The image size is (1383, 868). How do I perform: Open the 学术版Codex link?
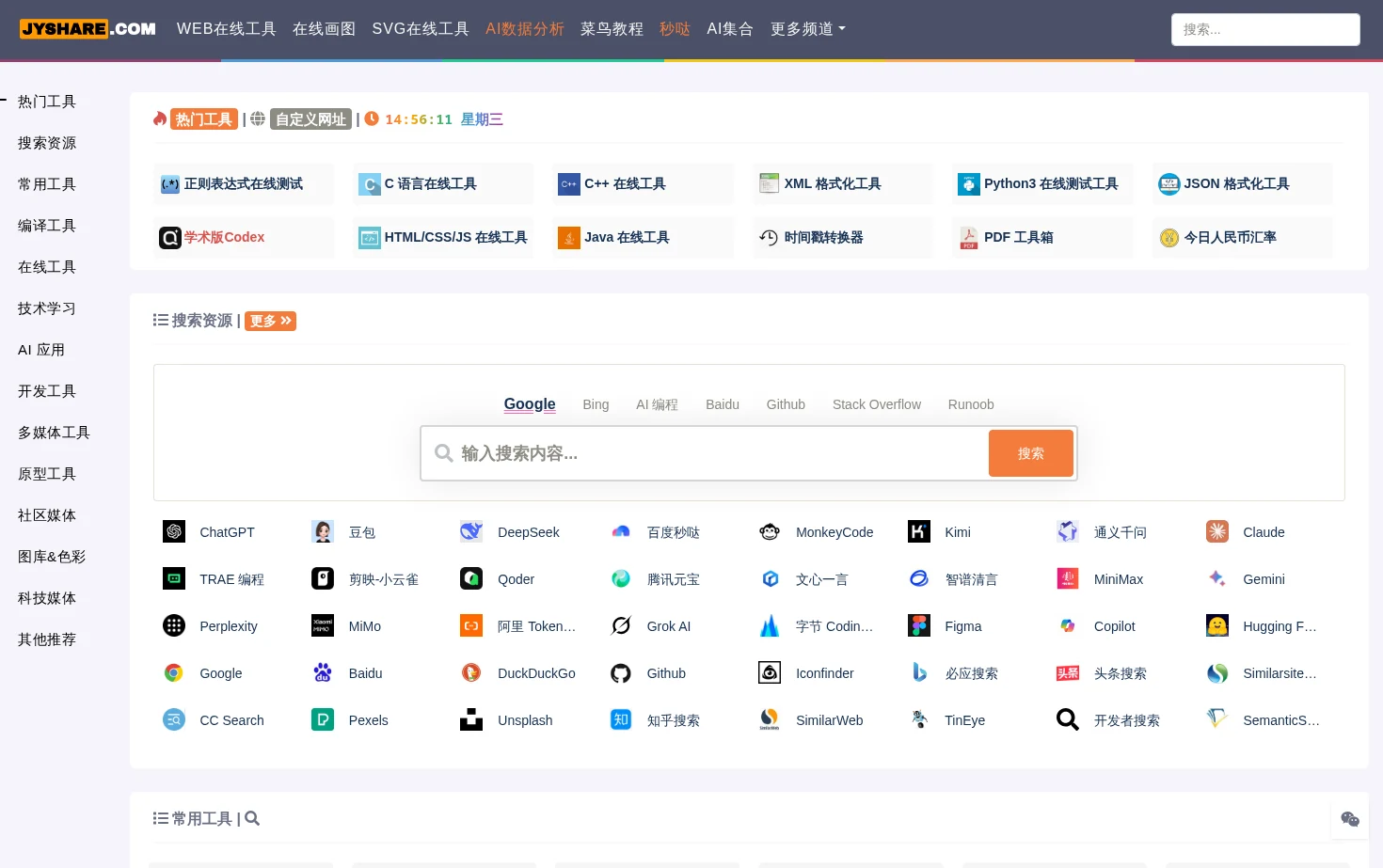pos(244,238)
